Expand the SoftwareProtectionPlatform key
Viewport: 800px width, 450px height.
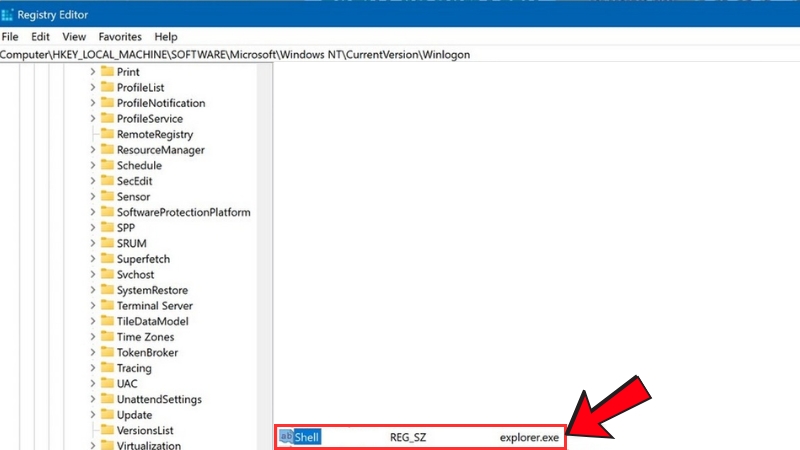coord(92,212)
